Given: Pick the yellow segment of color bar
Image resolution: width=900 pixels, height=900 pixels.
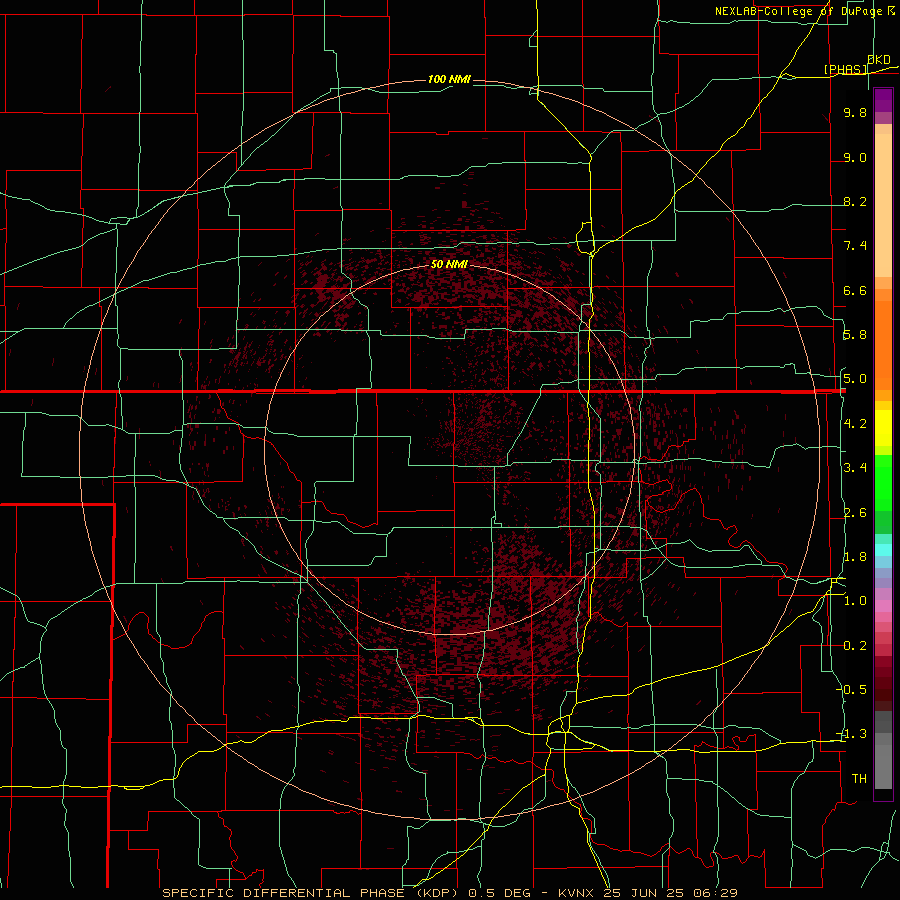Looking at the screenshot, I should [883, 428].
